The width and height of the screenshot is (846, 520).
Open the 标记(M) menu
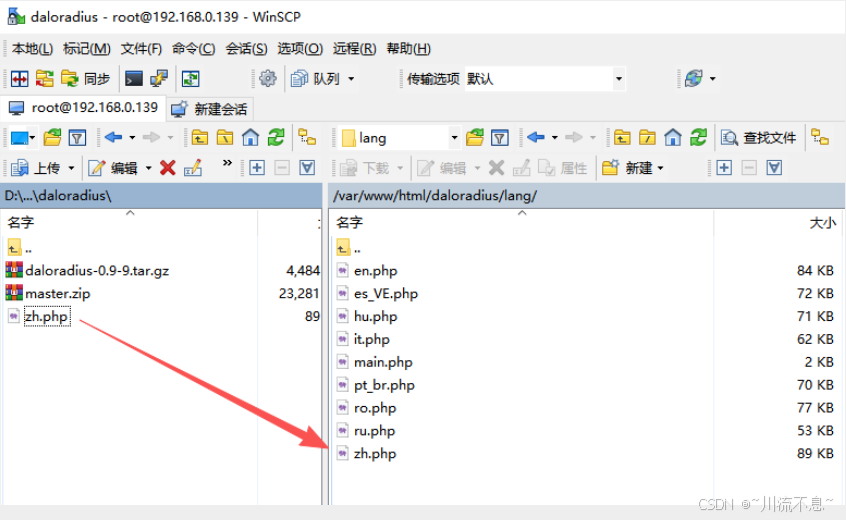coord(86,49)
